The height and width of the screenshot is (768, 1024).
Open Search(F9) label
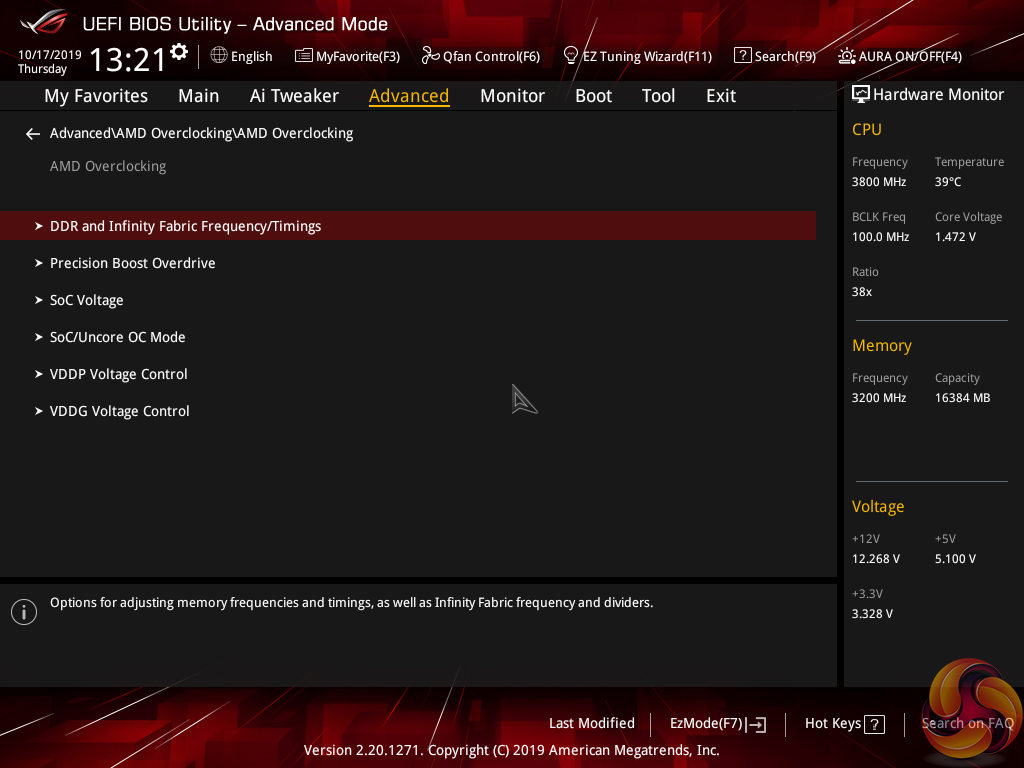(785, 56)
